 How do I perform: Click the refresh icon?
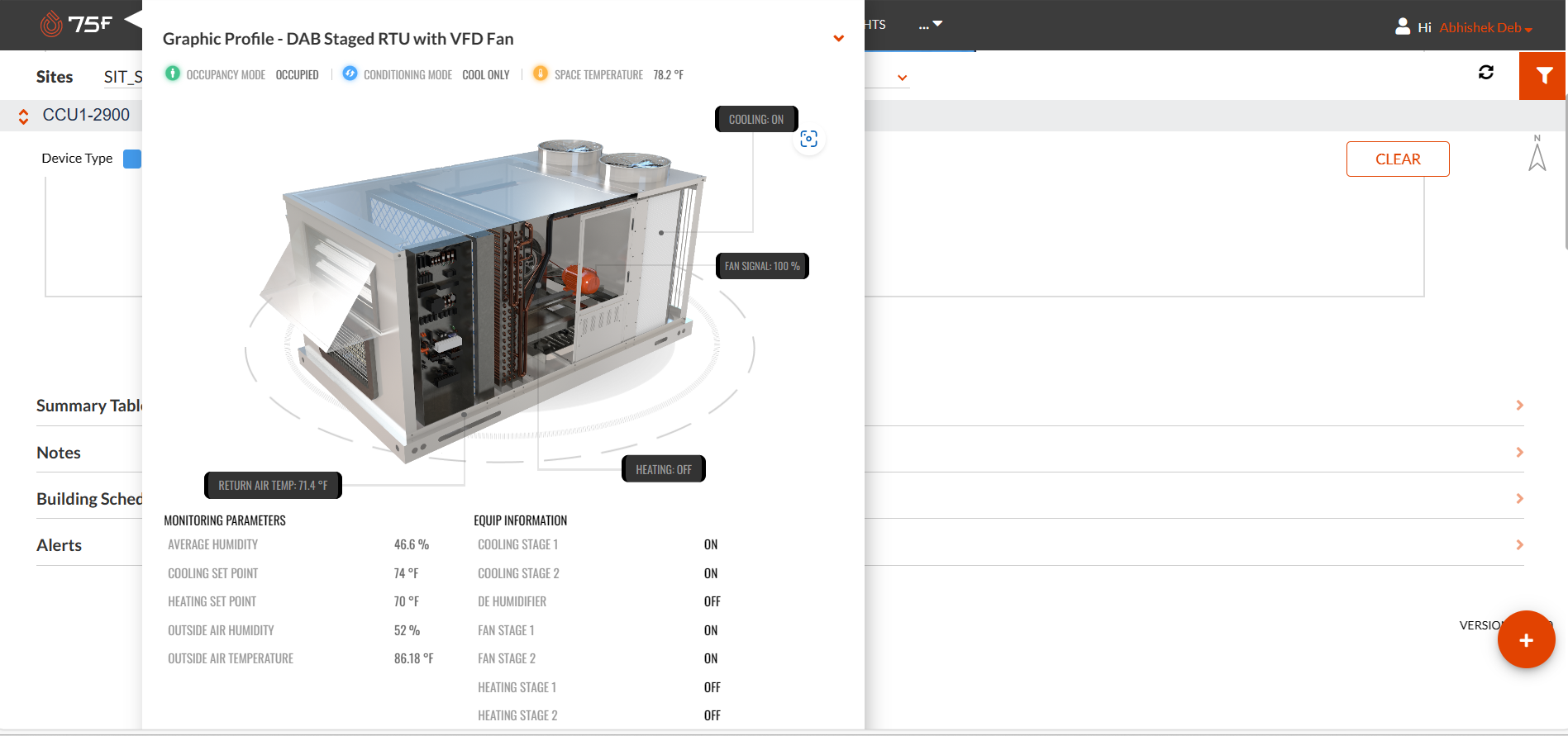click(1486, 73)
